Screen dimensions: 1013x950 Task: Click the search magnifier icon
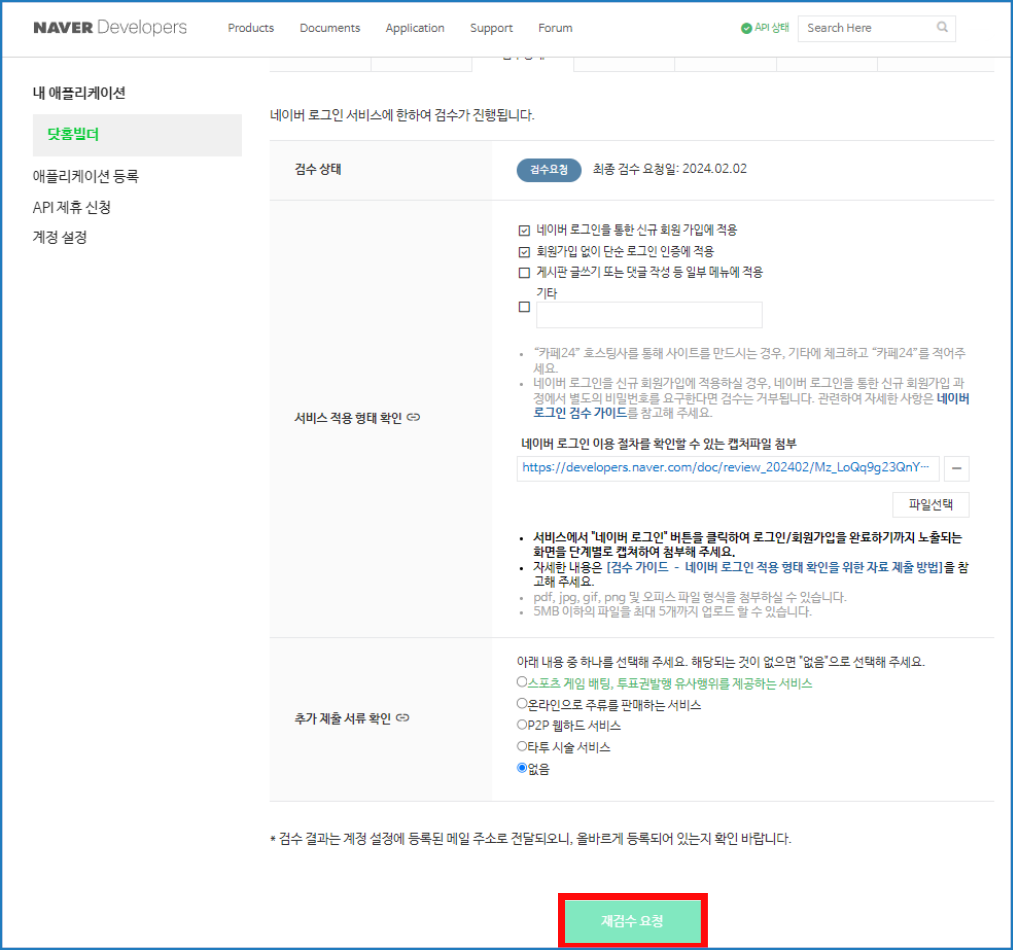point(942,28)
